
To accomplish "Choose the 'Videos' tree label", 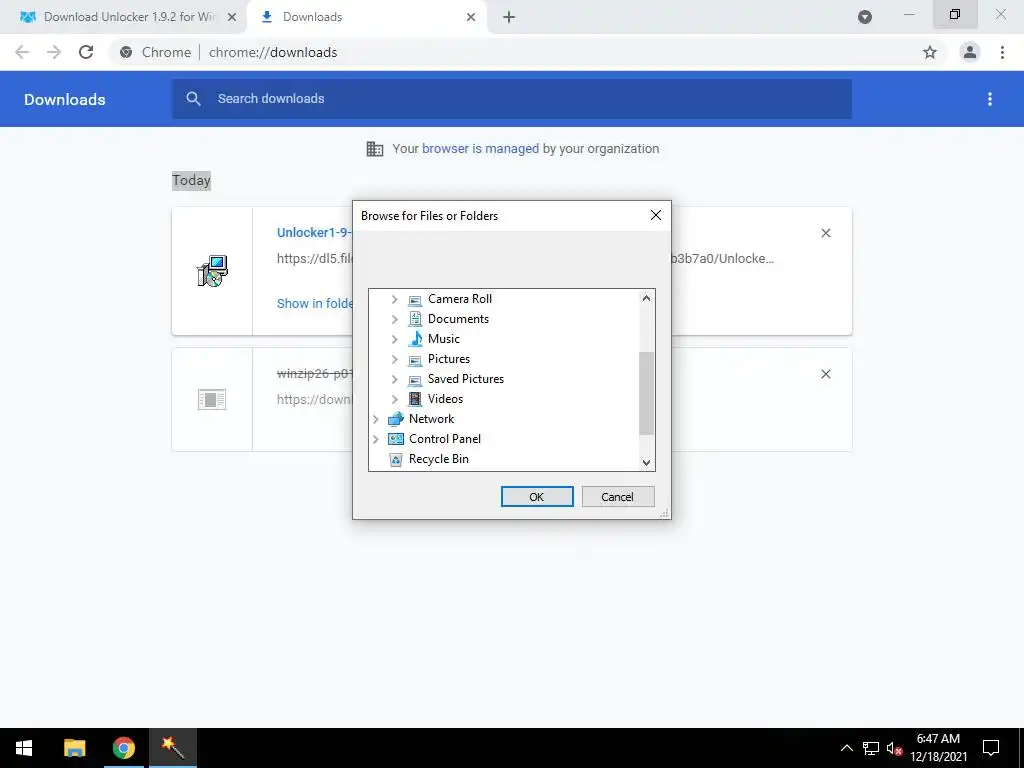I will 445,399.
